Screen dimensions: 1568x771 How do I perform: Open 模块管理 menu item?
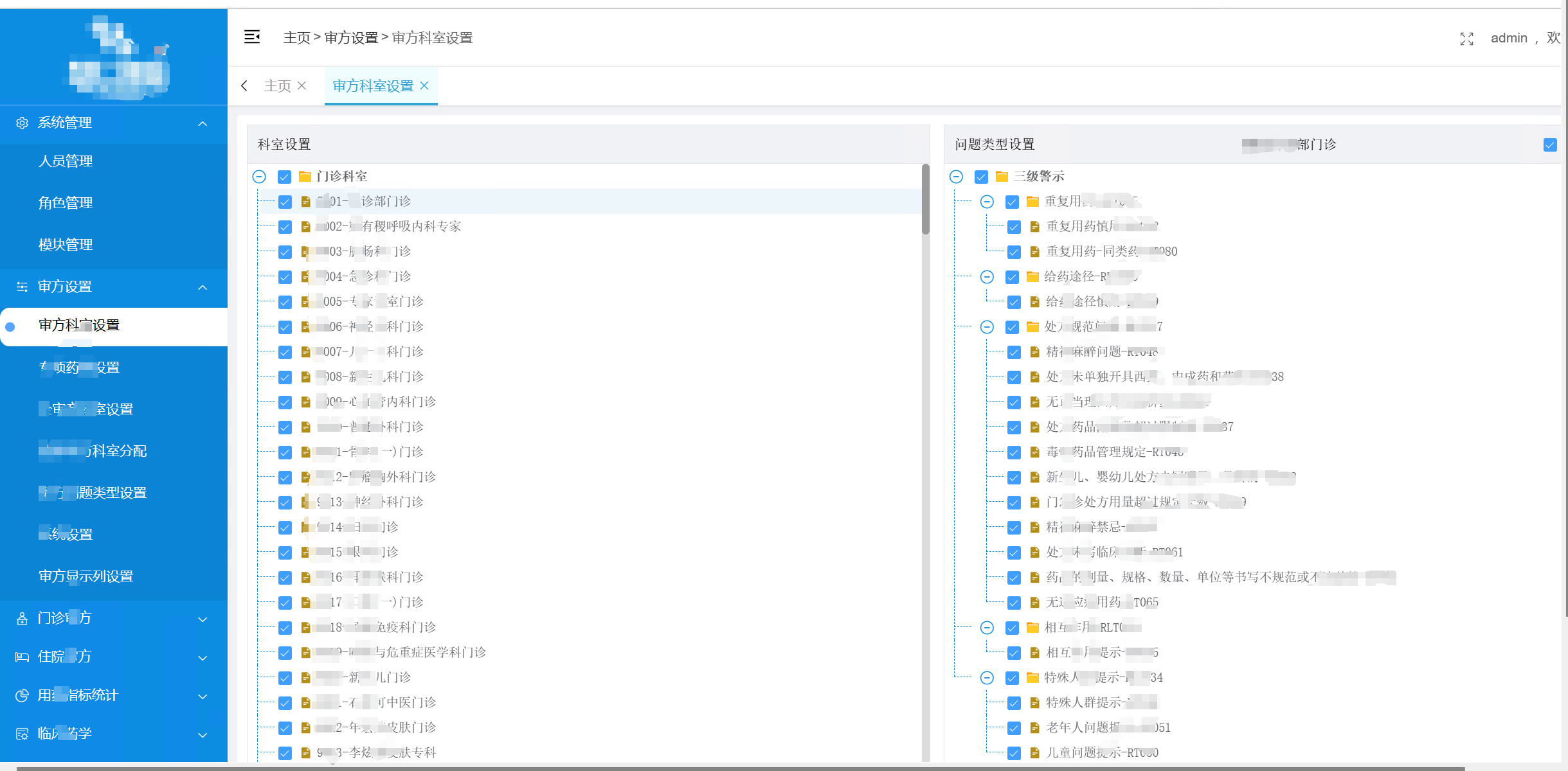tap(66, 245)
